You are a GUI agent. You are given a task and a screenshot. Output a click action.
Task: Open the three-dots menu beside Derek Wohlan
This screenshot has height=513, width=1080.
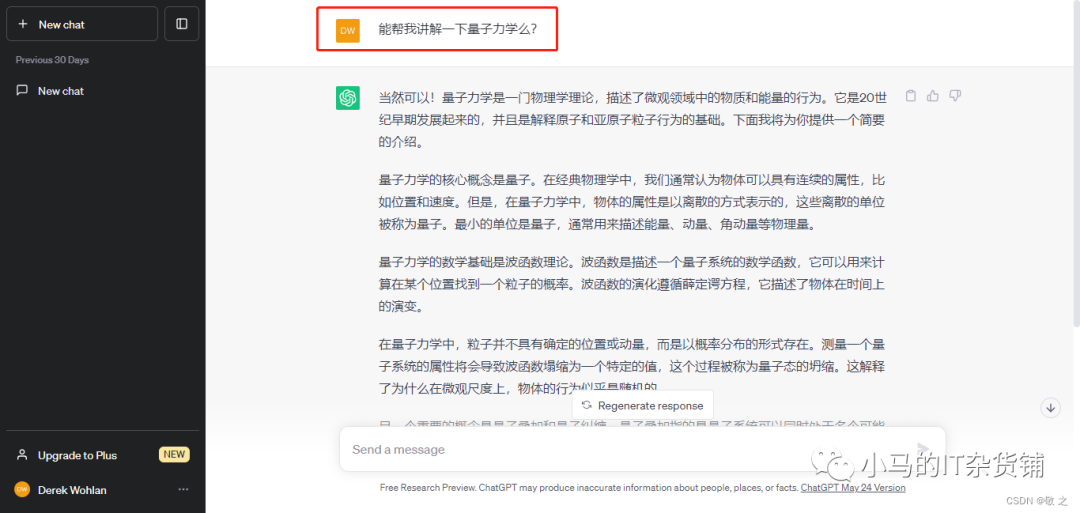[183, 490]
